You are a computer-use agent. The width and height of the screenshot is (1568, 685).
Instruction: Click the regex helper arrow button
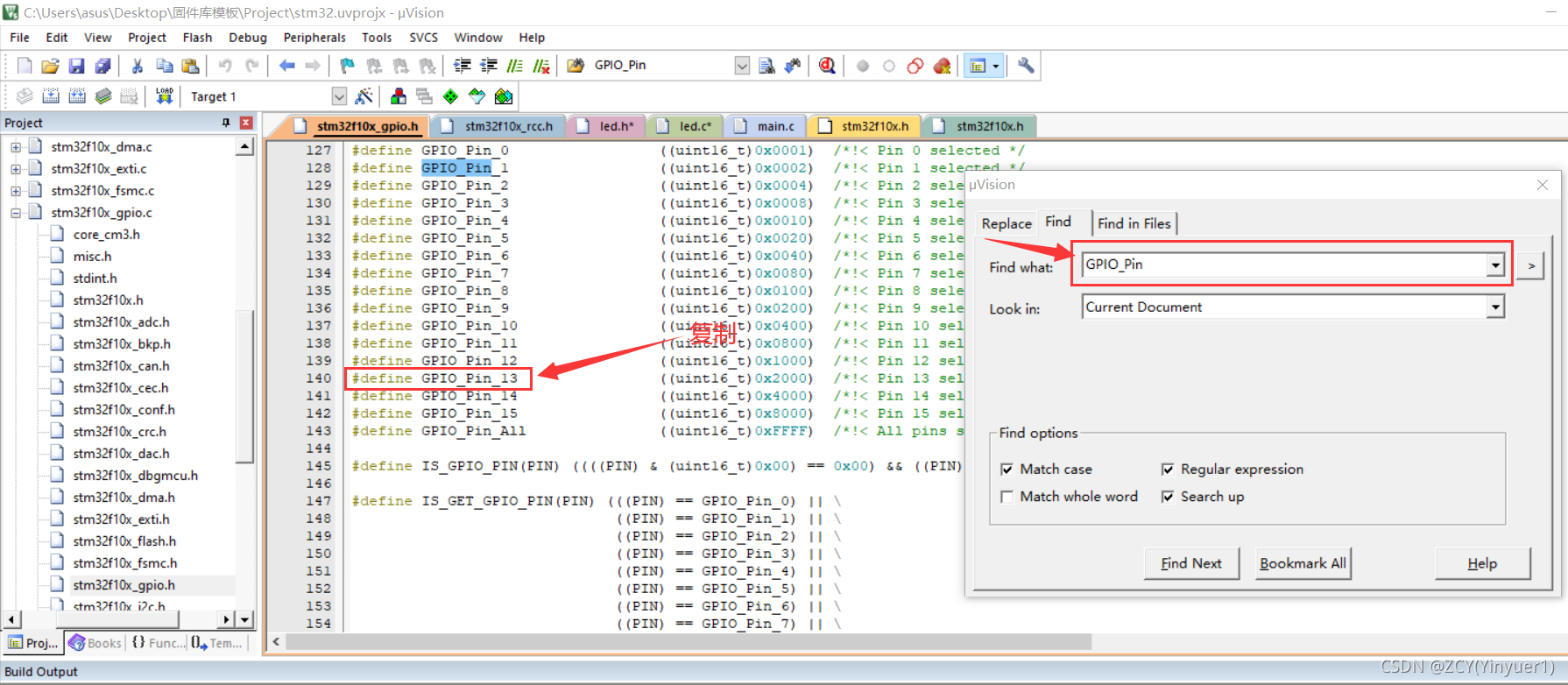(x=1530, y=265)
